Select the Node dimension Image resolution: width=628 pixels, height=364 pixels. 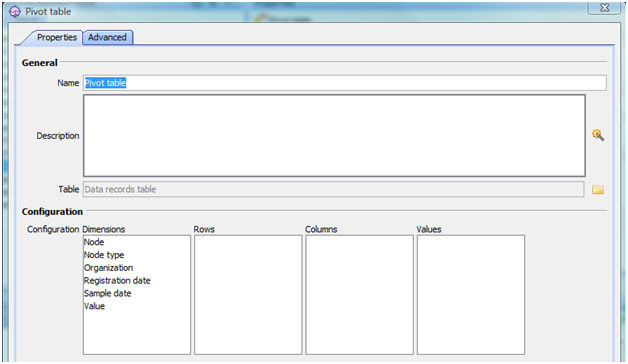(x=94, y=242)
